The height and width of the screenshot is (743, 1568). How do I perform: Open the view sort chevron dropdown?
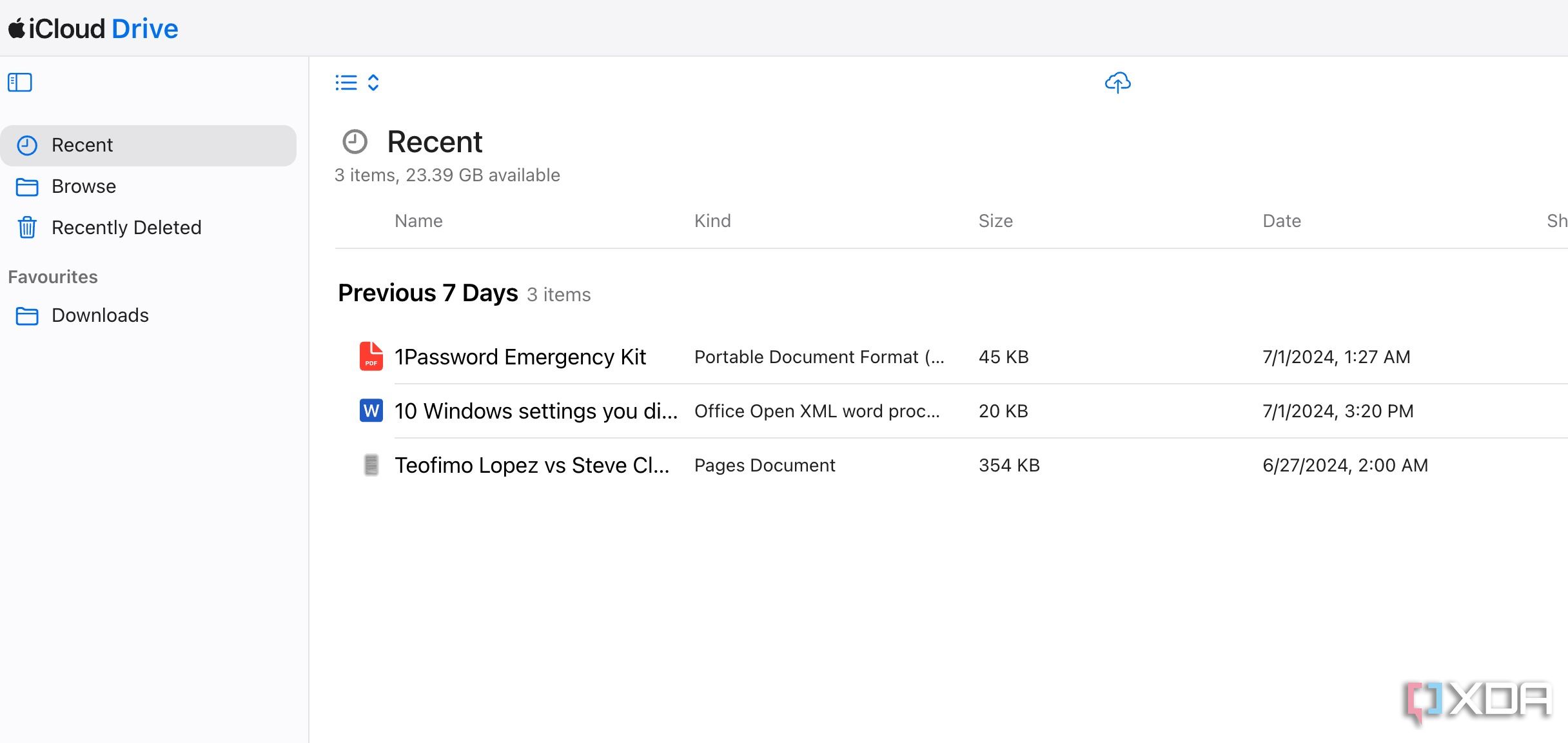coord(373,83)
